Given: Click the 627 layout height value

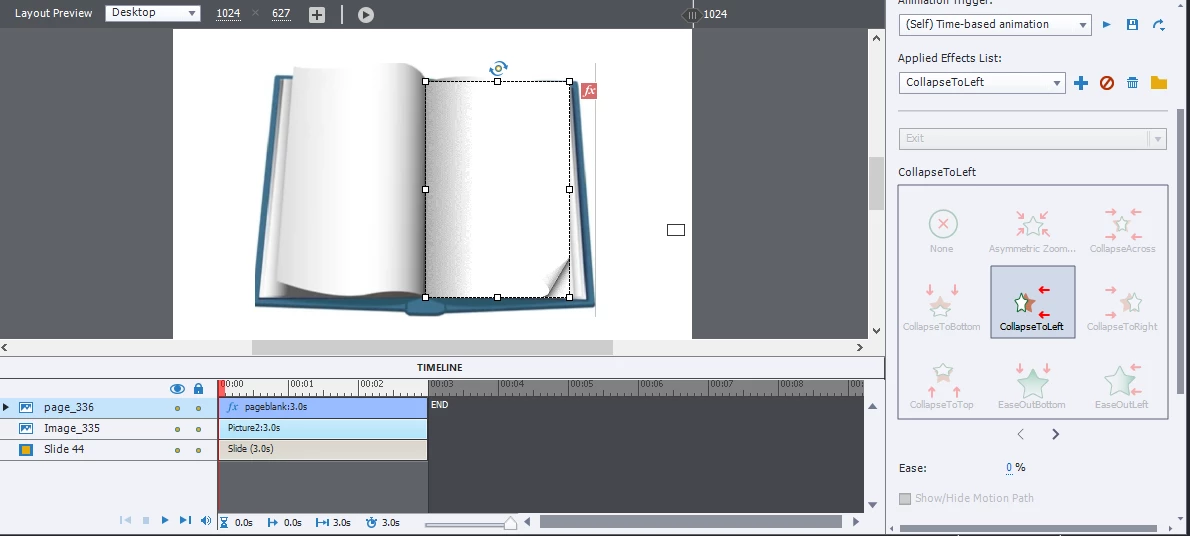Looking at the screenshot, I should click(281, 14).
